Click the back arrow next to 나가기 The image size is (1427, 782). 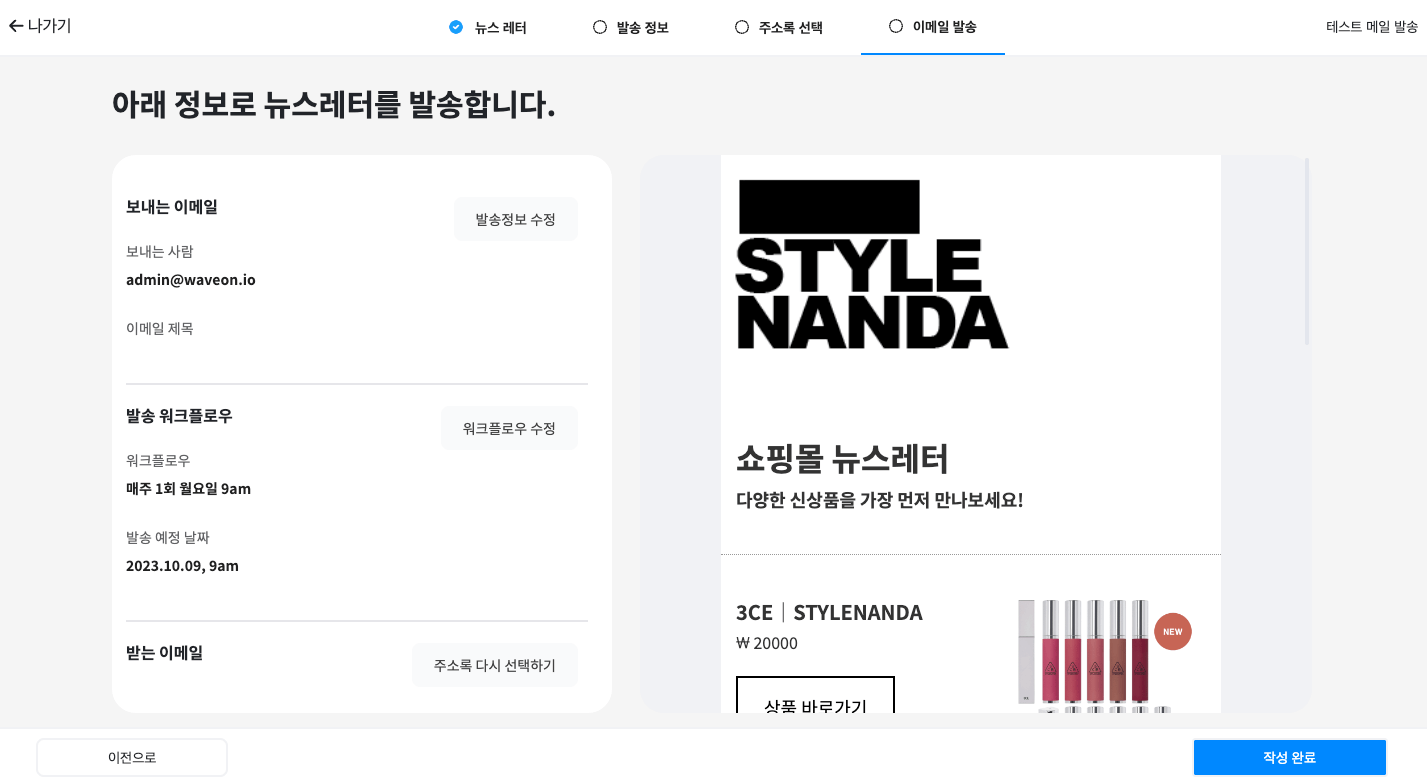coord(15,26)
